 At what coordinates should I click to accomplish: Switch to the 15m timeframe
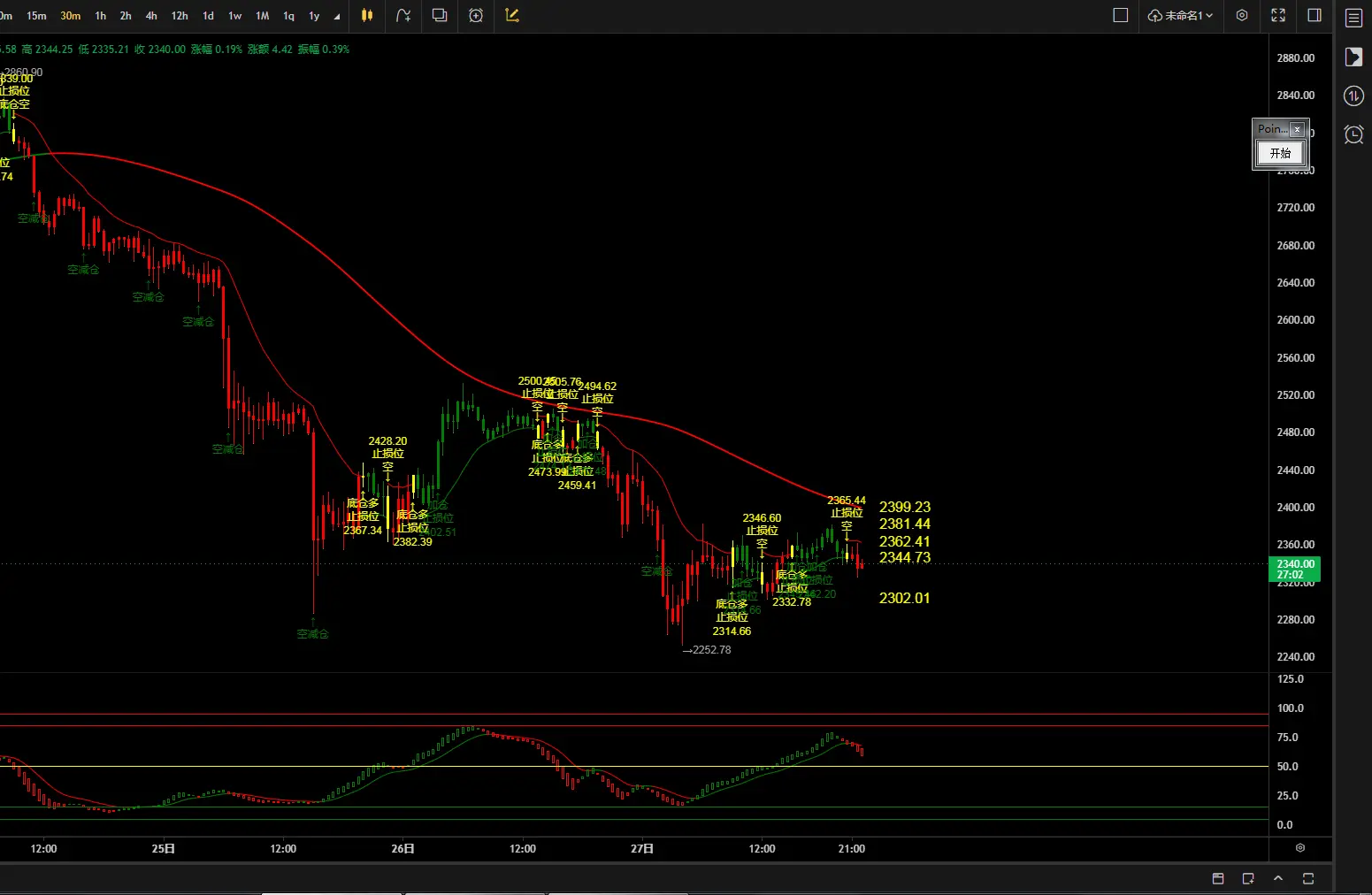[x=36, y=16]
